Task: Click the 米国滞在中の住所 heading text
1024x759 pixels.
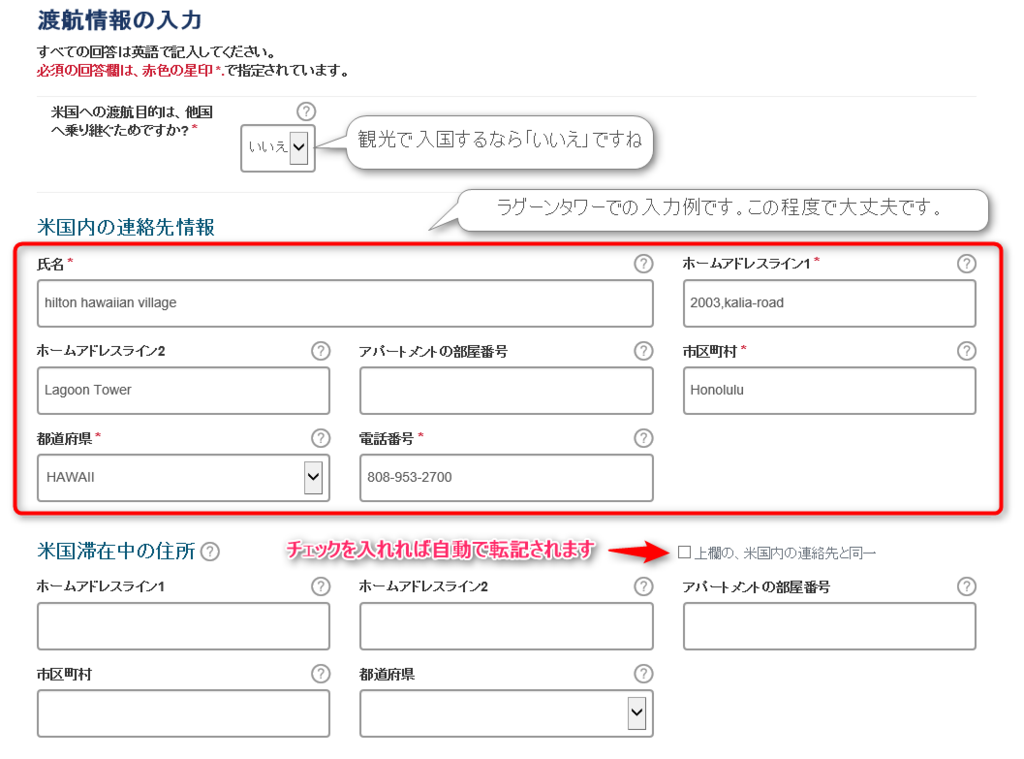Action: pyautogui.click(x=116, y=551)
